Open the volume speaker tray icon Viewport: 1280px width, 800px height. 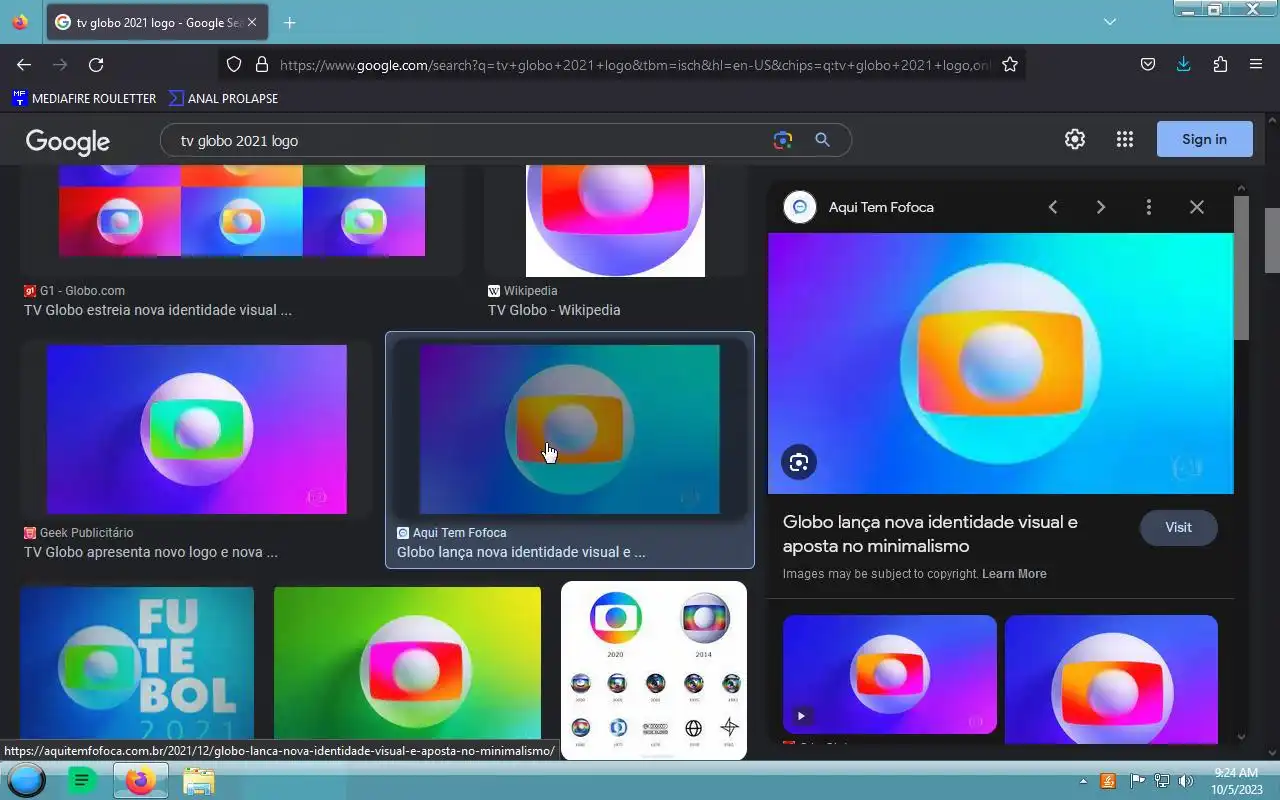coord(1186,781)
